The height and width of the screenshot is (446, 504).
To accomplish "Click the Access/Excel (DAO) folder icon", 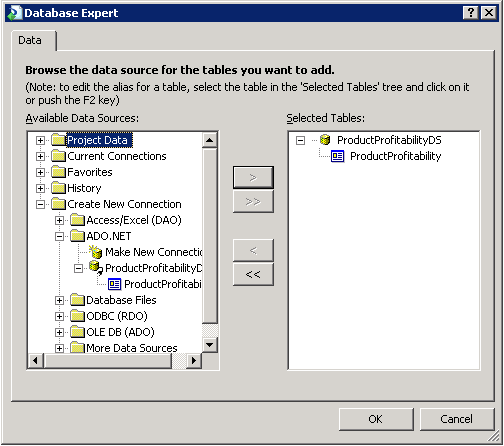I will (x=77, y=220).
